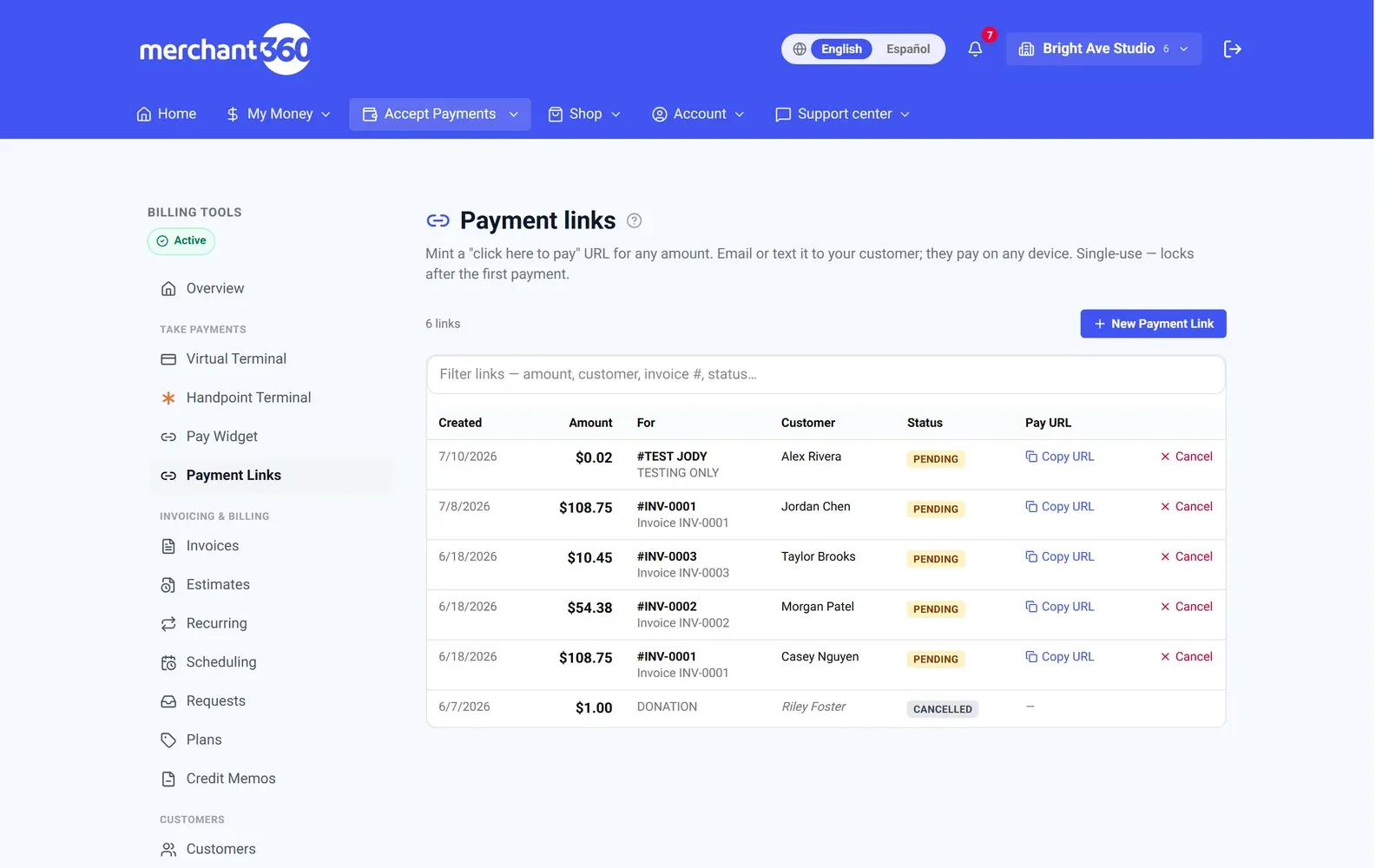Viewport: 1389px width, 868px height.
Task: Click the Estimates icon in sidebar
Action: [168, 585]
